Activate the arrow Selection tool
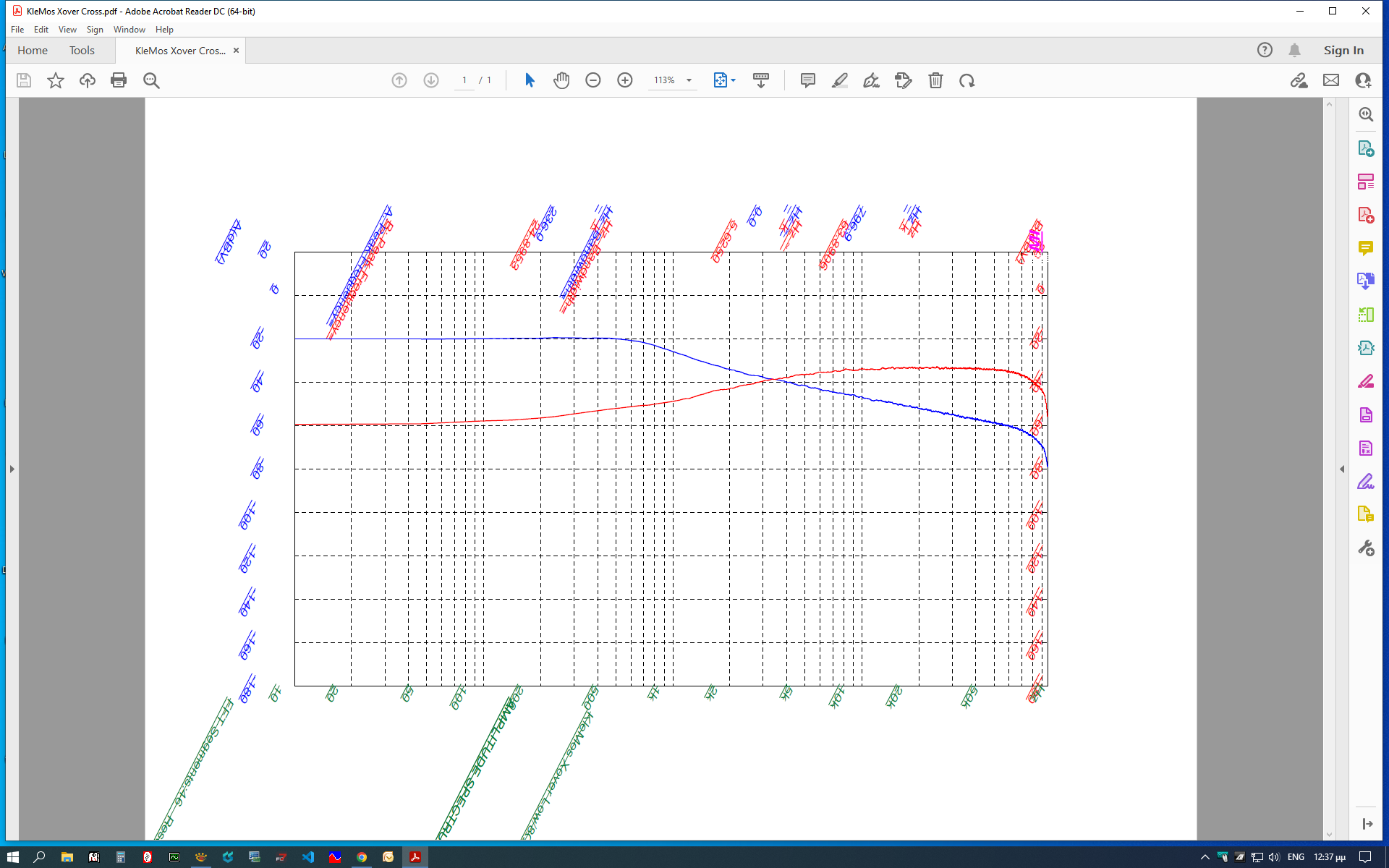Screen dimensions: 1389x868 pyautogui.click(x=530, y=80)
